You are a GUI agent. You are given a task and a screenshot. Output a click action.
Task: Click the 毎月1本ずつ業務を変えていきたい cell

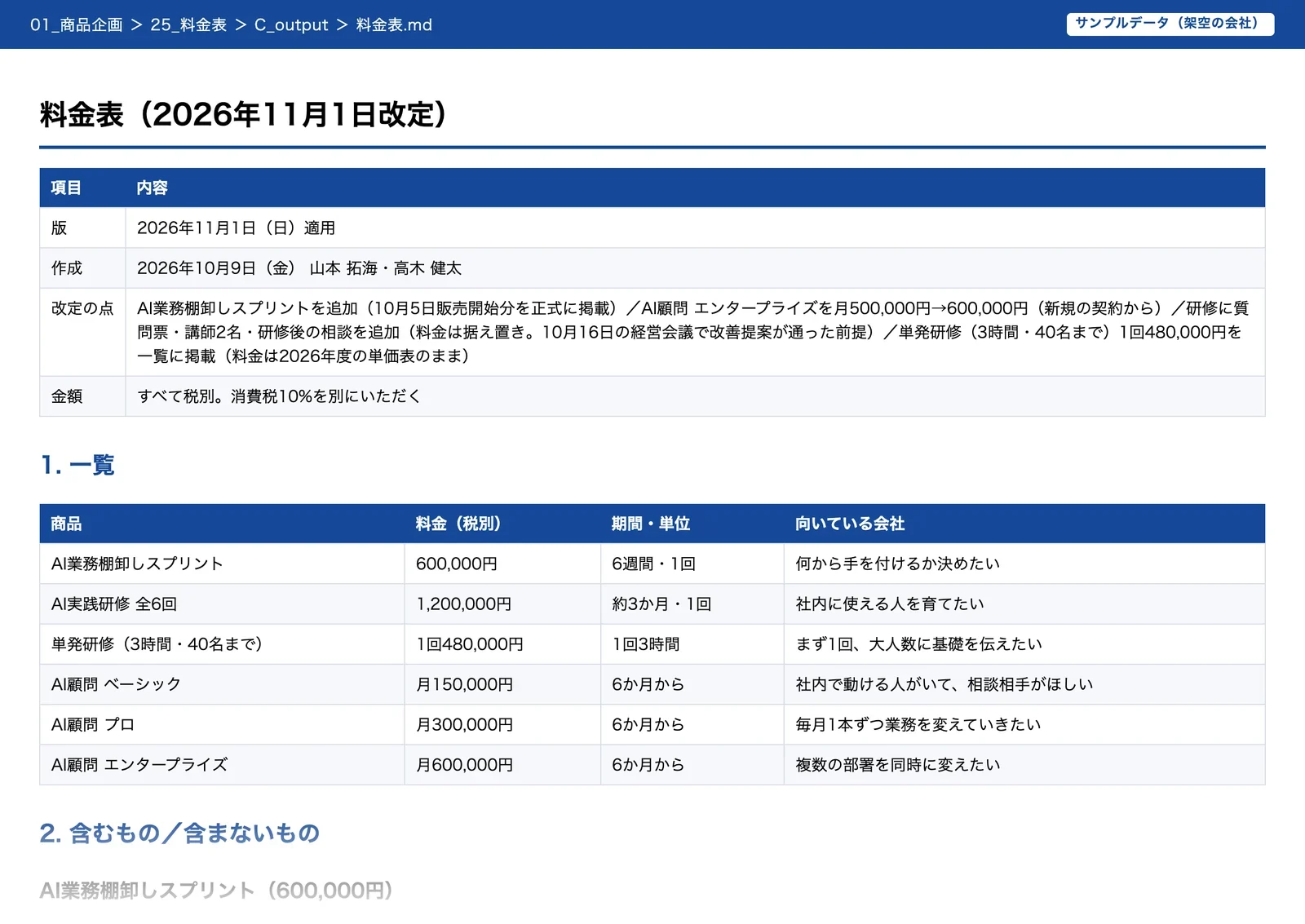click(x=1024, y=724)
